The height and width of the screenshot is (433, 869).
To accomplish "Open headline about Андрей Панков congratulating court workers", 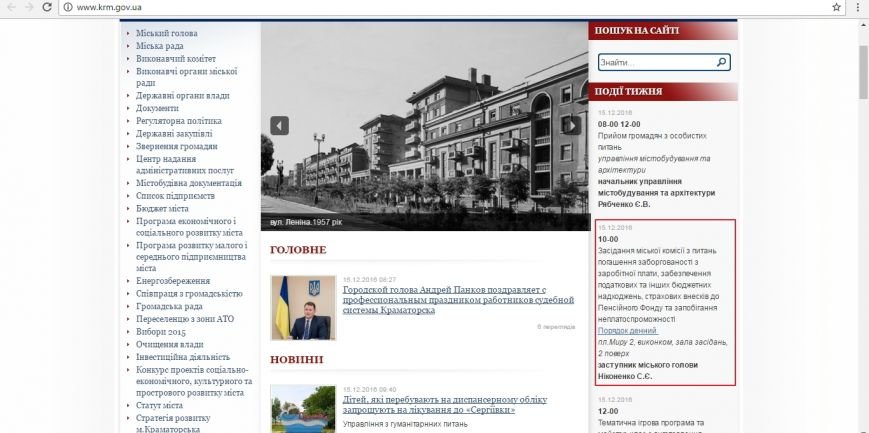I will point(458,300).
